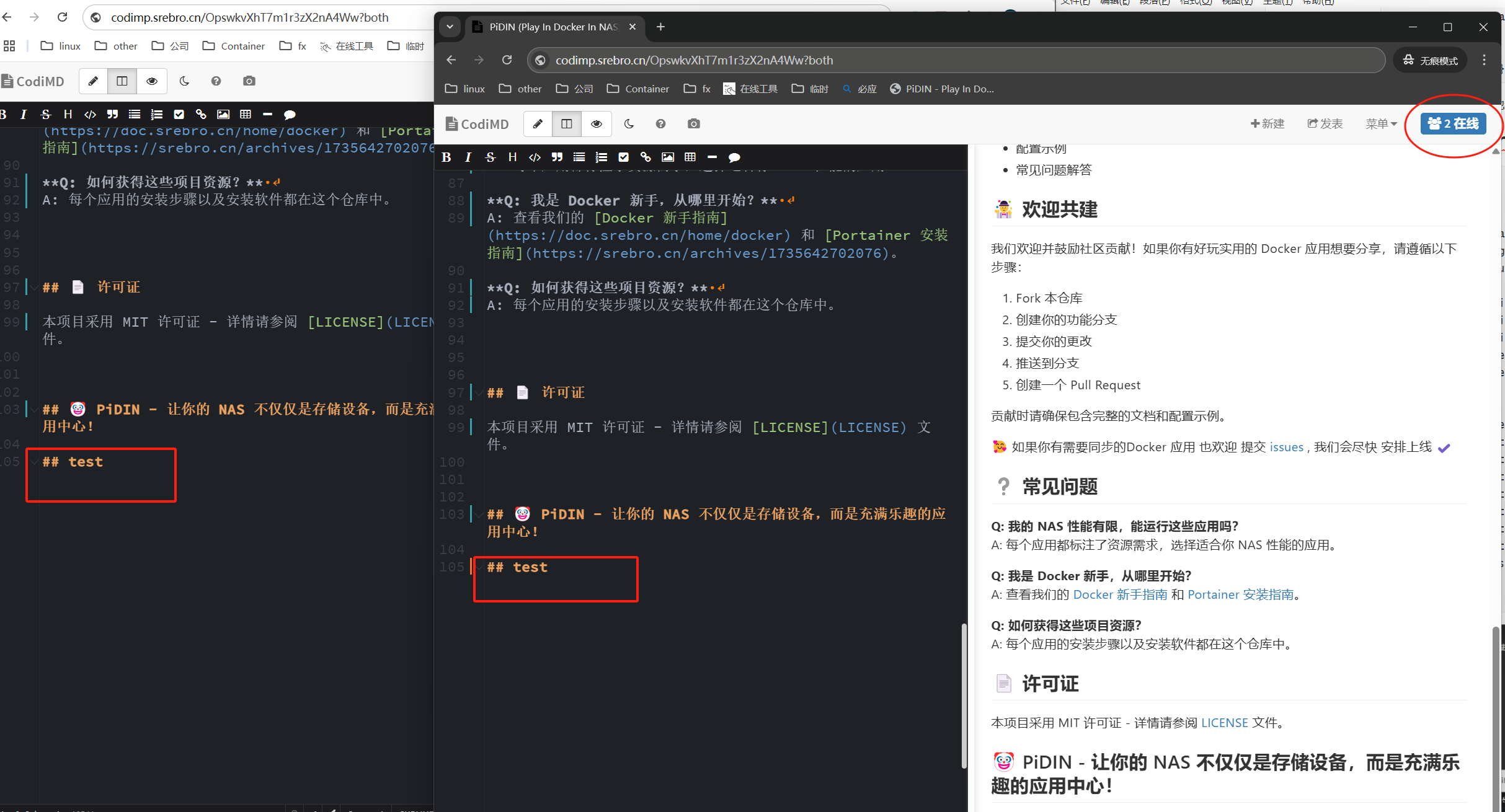The width and height of the screenshot is (1505, 812).
Task: Open the Docker 新手指南 link in preview
Action: coord(1120,594)
